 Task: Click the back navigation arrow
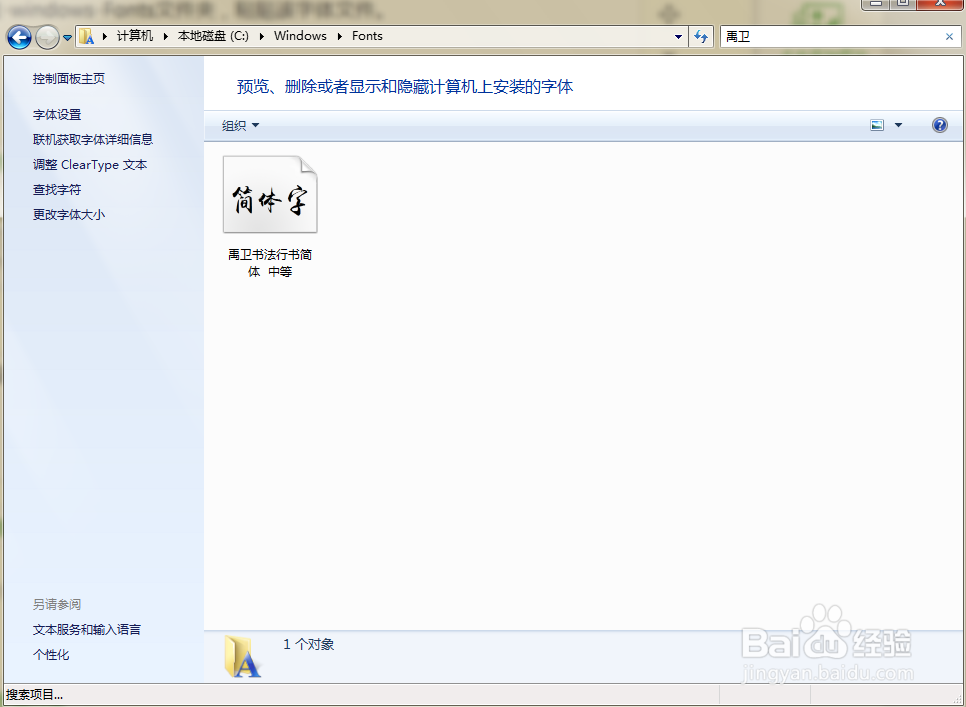(x=18, y=37)
